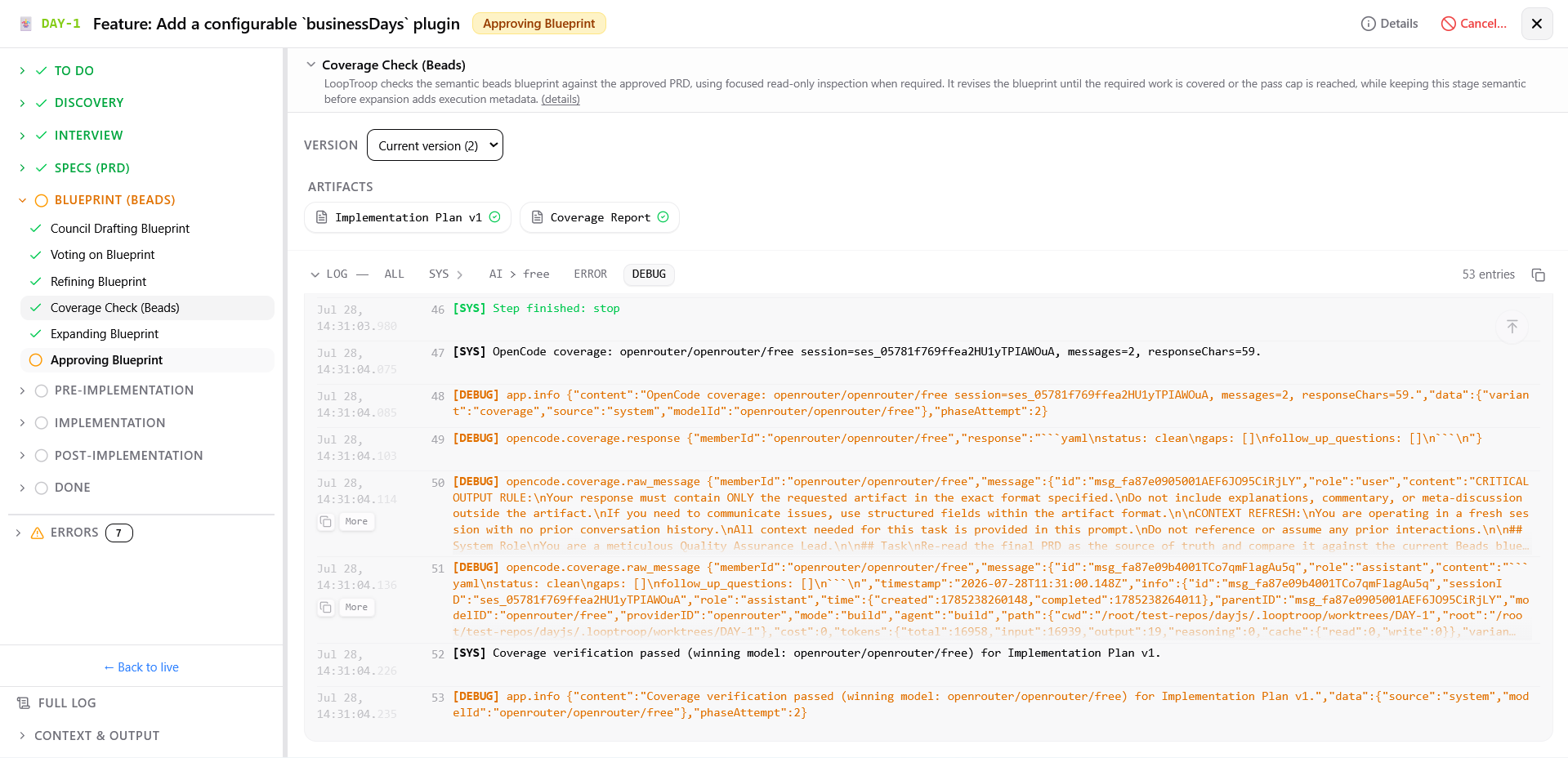Expand the DONE phase
This screenshot has height=758, width=1568.
tap(22, 488)
